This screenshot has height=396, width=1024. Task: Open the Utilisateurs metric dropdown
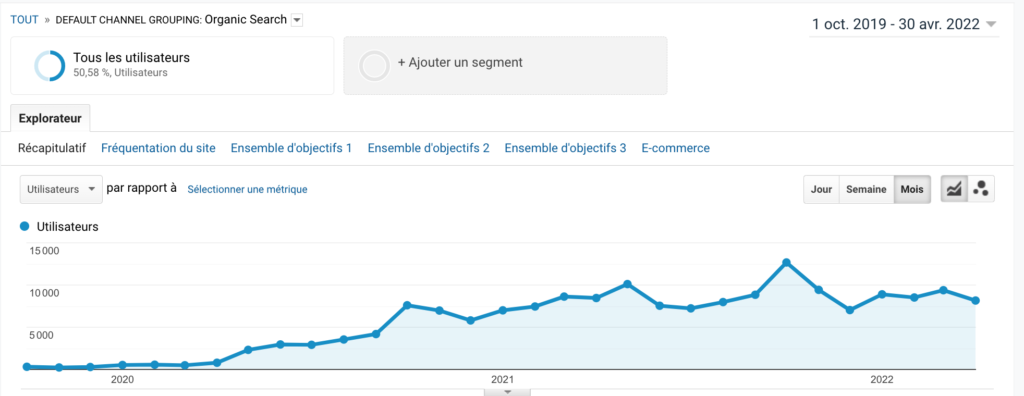point(61,190)
